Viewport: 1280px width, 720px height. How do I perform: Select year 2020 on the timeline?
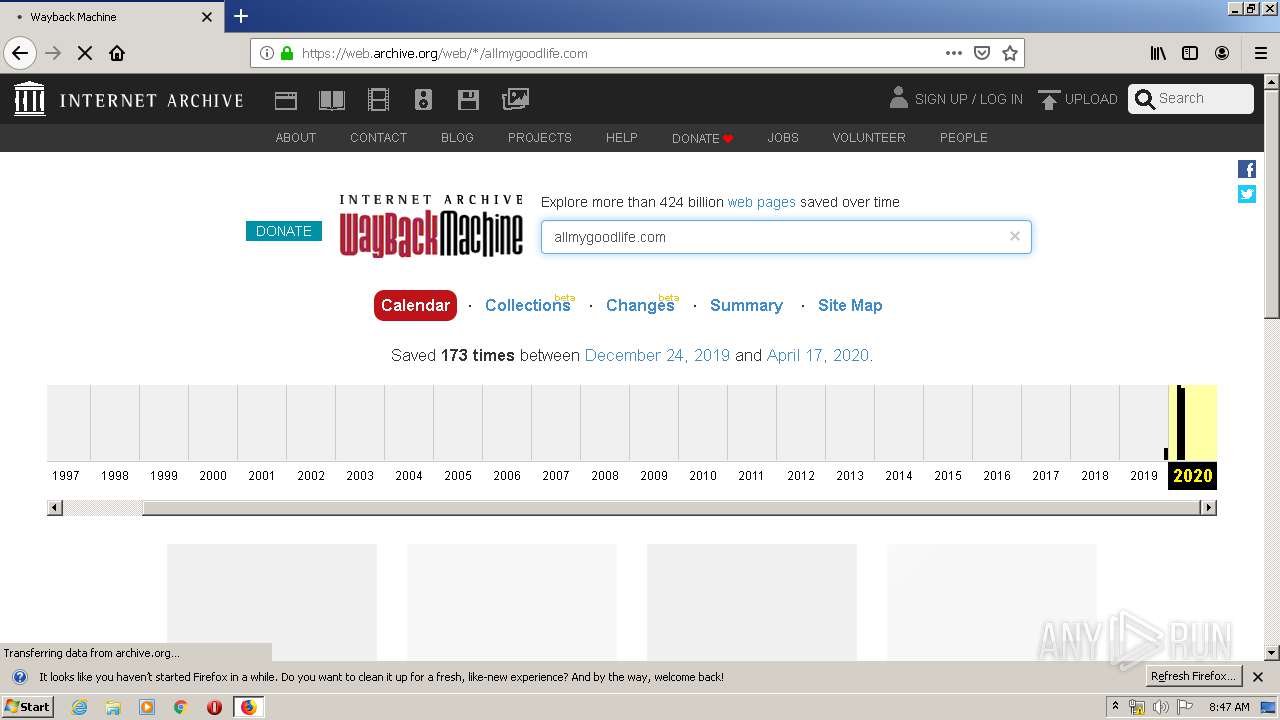click(1193, 476)
